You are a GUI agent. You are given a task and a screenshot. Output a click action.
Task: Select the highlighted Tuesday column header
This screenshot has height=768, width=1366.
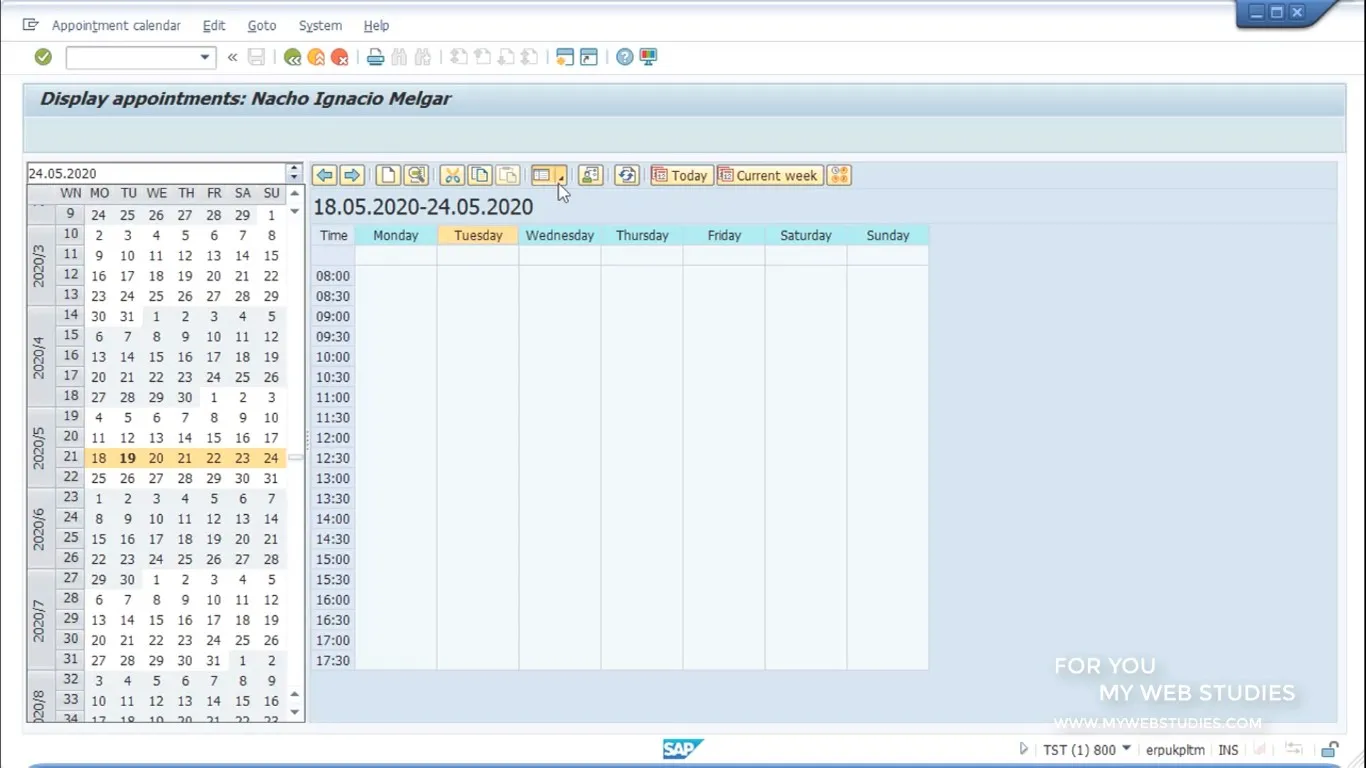[x=478, y=235]
